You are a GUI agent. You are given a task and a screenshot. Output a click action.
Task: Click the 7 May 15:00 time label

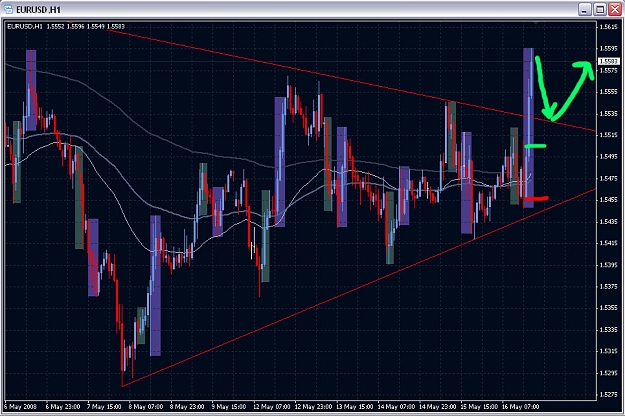coord(104,407)
